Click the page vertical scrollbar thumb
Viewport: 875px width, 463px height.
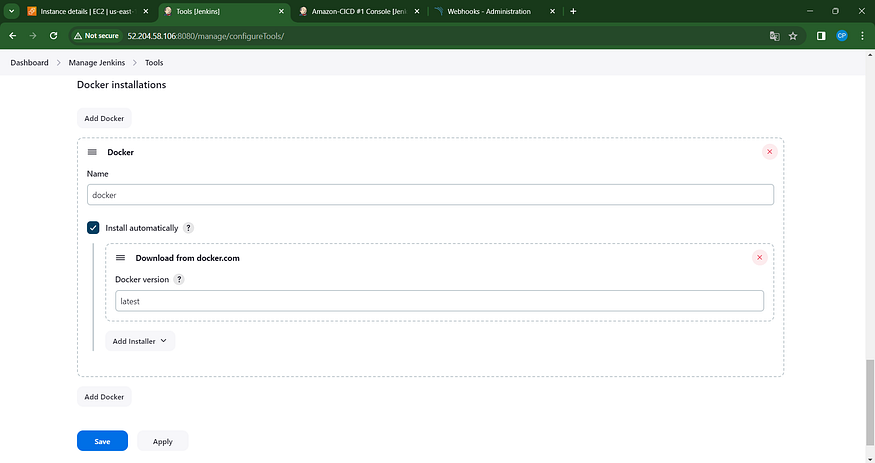[x=869, y=402]
